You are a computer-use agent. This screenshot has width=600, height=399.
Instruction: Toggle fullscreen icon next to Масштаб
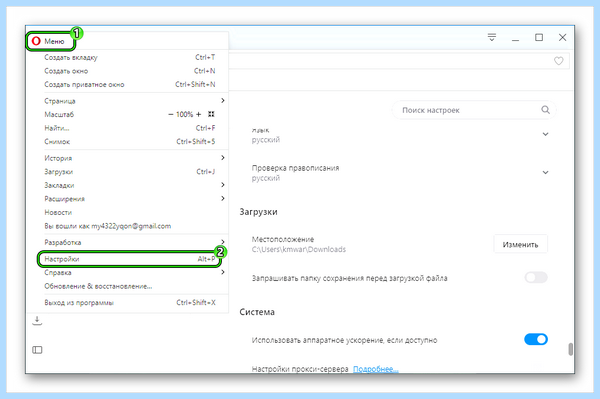pyautogui.click(x=211, y=114)
